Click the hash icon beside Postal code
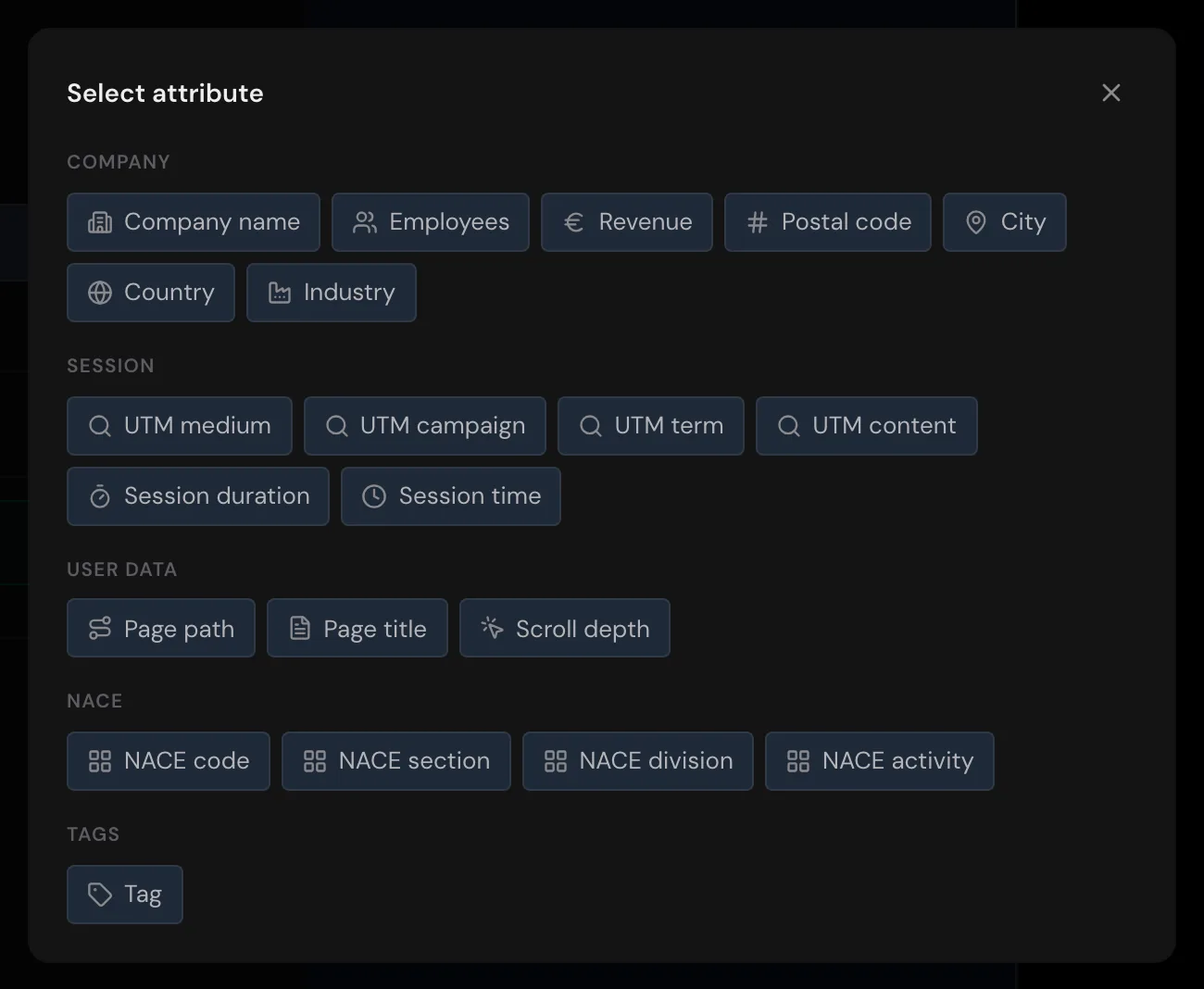Viewport: 1204px width, 989px height. click(x=758, y=222)
